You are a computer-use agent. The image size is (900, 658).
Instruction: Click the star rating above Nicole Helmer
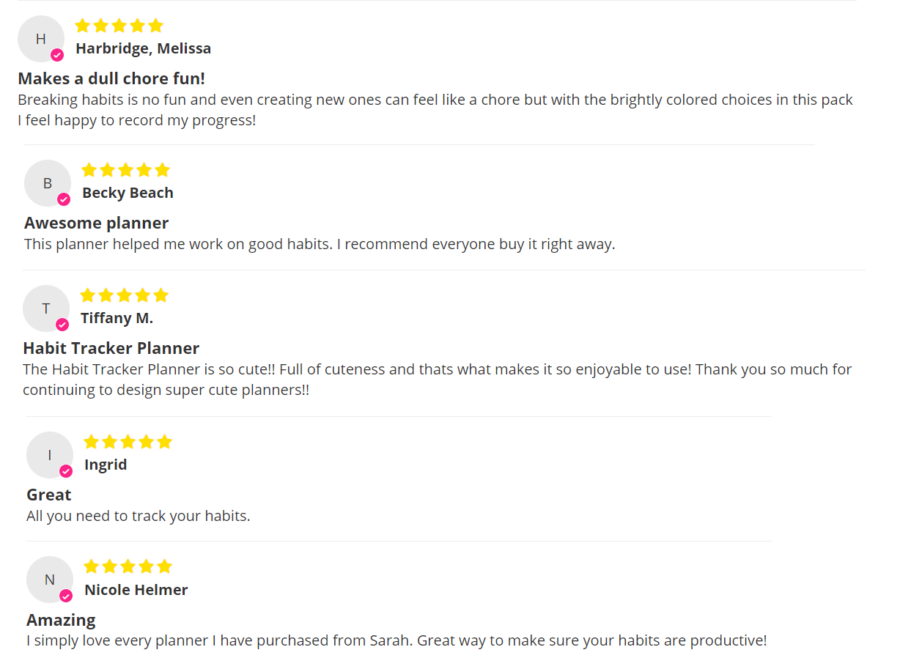tap(128, 567)
